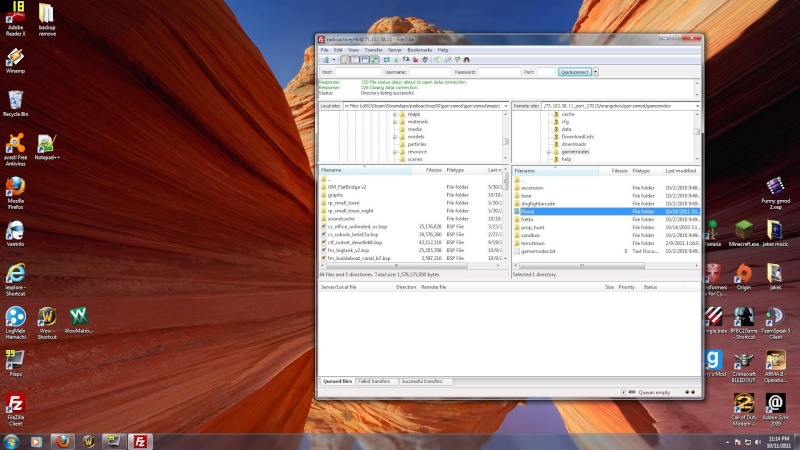
Task: Open the Bookmarks menu
Action: (419, 50)
